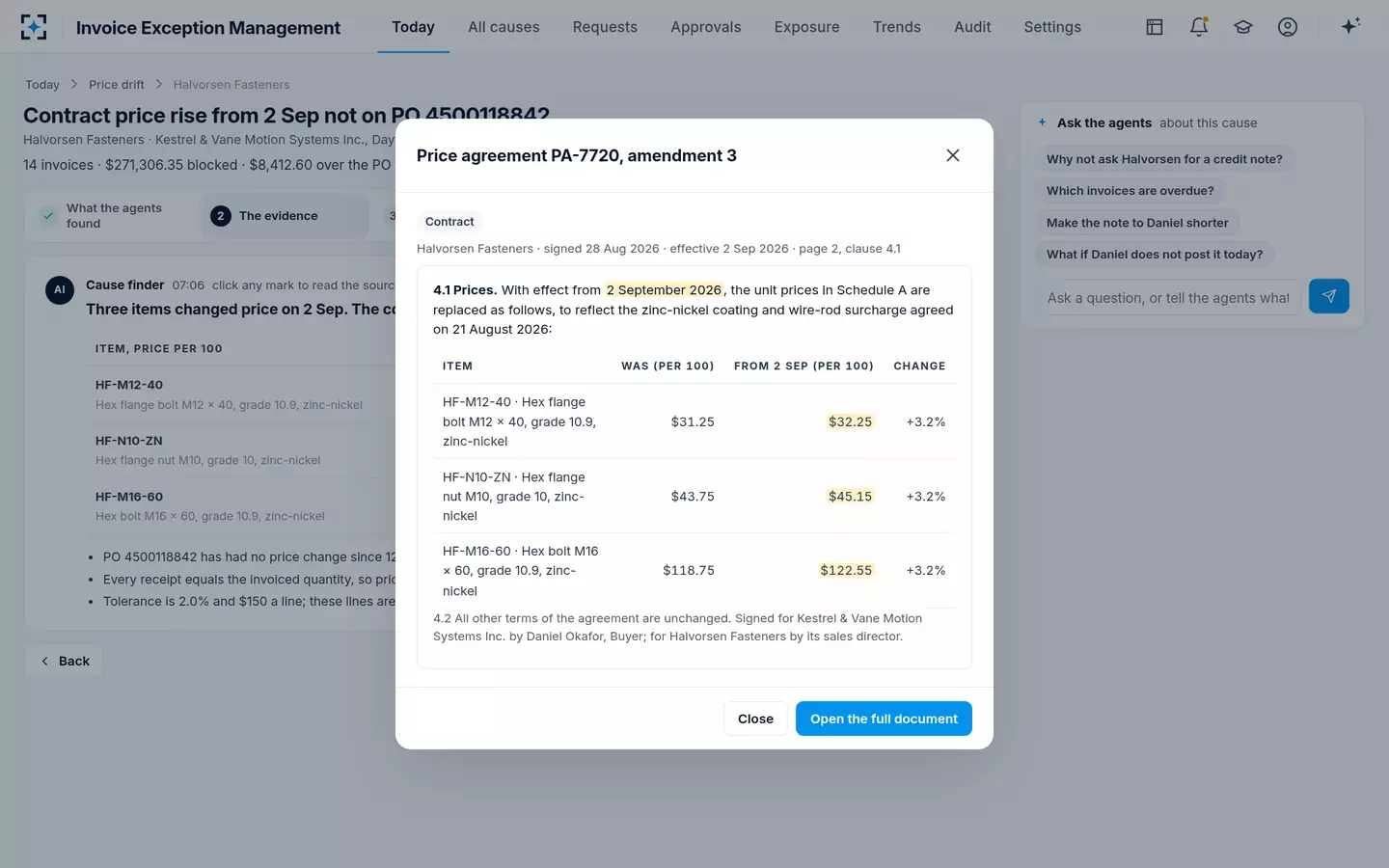Open the user account icon
The height and width of the screenshot is (868, 1389).
click(x=1288, y=27)
